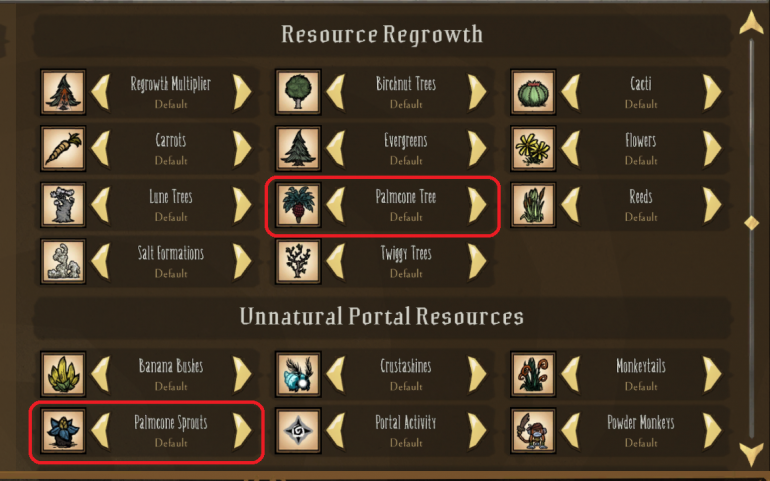Click the Regrowth Multiplier tree icon
Screen dimensions: 770x481
pyautogui.click(x=63, y=92)
